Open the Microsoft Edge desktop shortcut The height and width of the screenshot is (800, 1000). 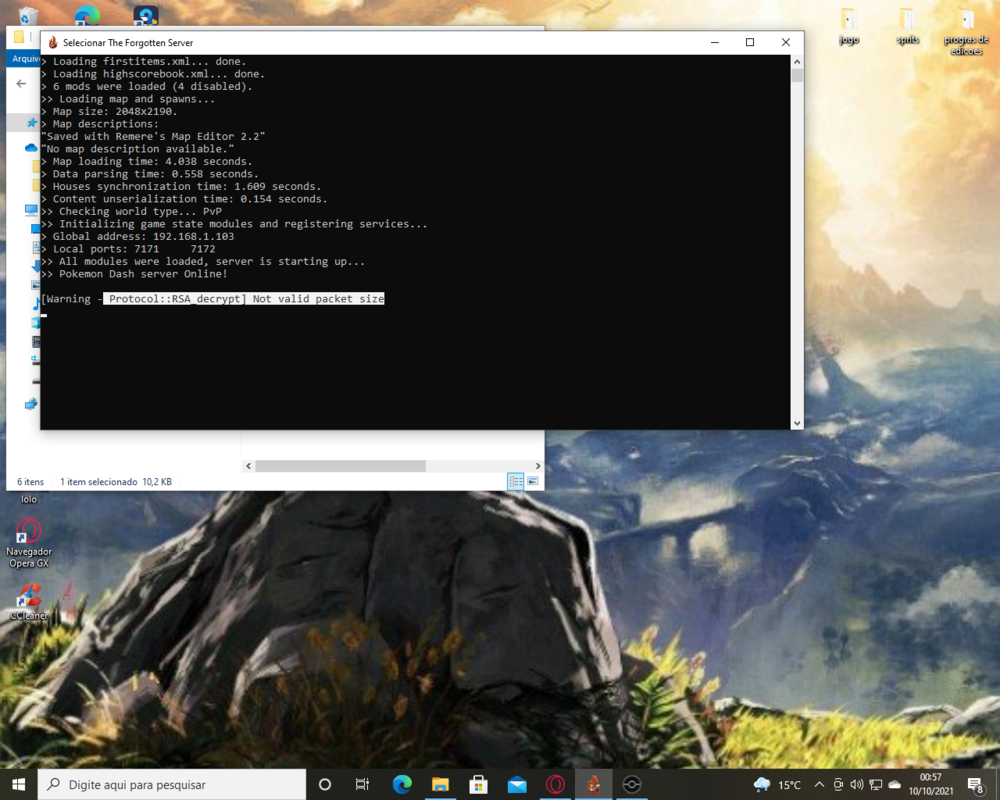point(87,15)
